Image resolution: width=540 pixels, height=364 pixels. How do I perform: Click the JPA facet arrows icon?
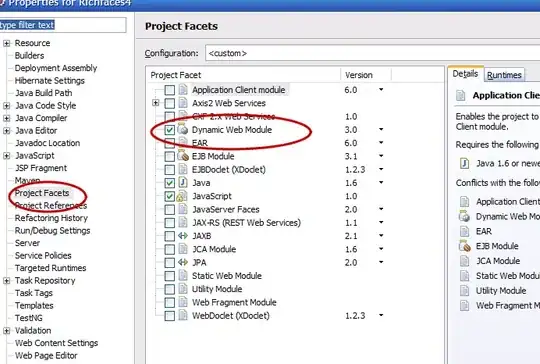pos(183,262)
